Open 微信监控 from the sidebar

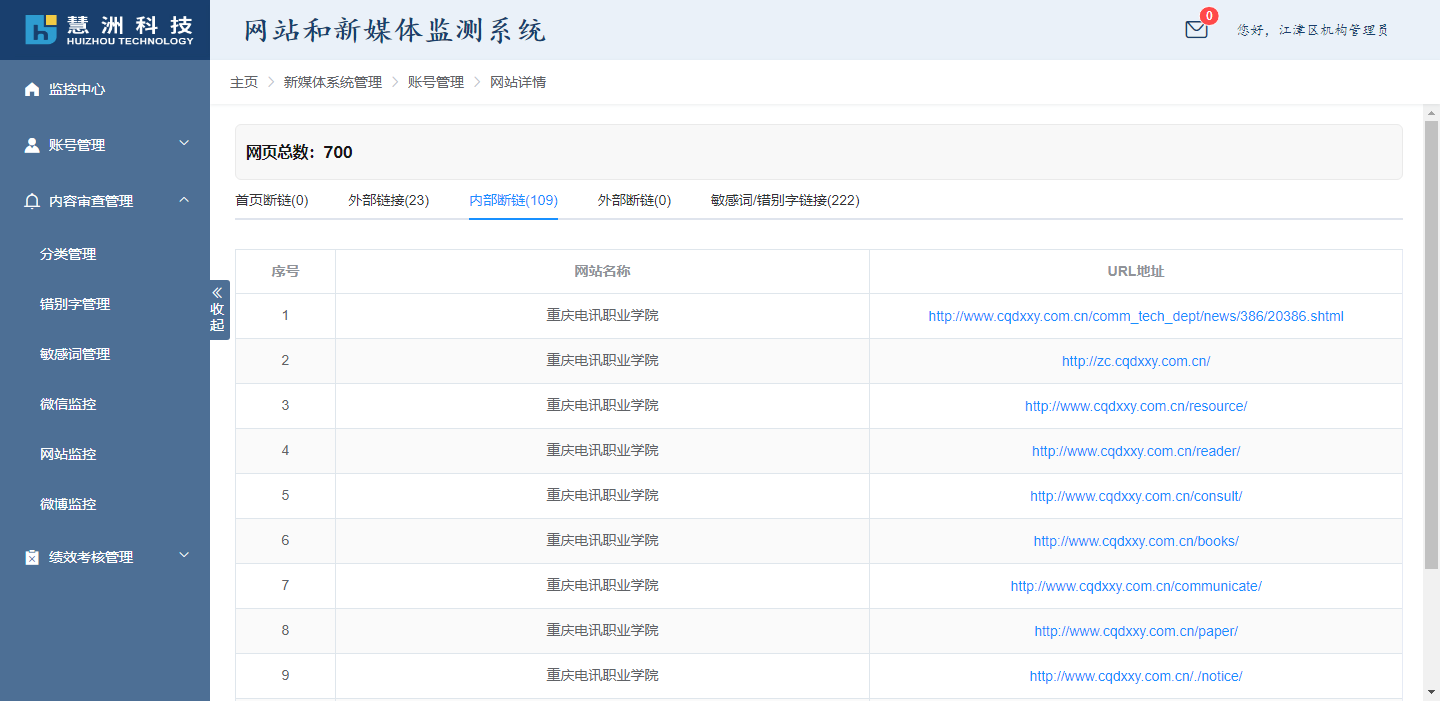coord(68,404)
